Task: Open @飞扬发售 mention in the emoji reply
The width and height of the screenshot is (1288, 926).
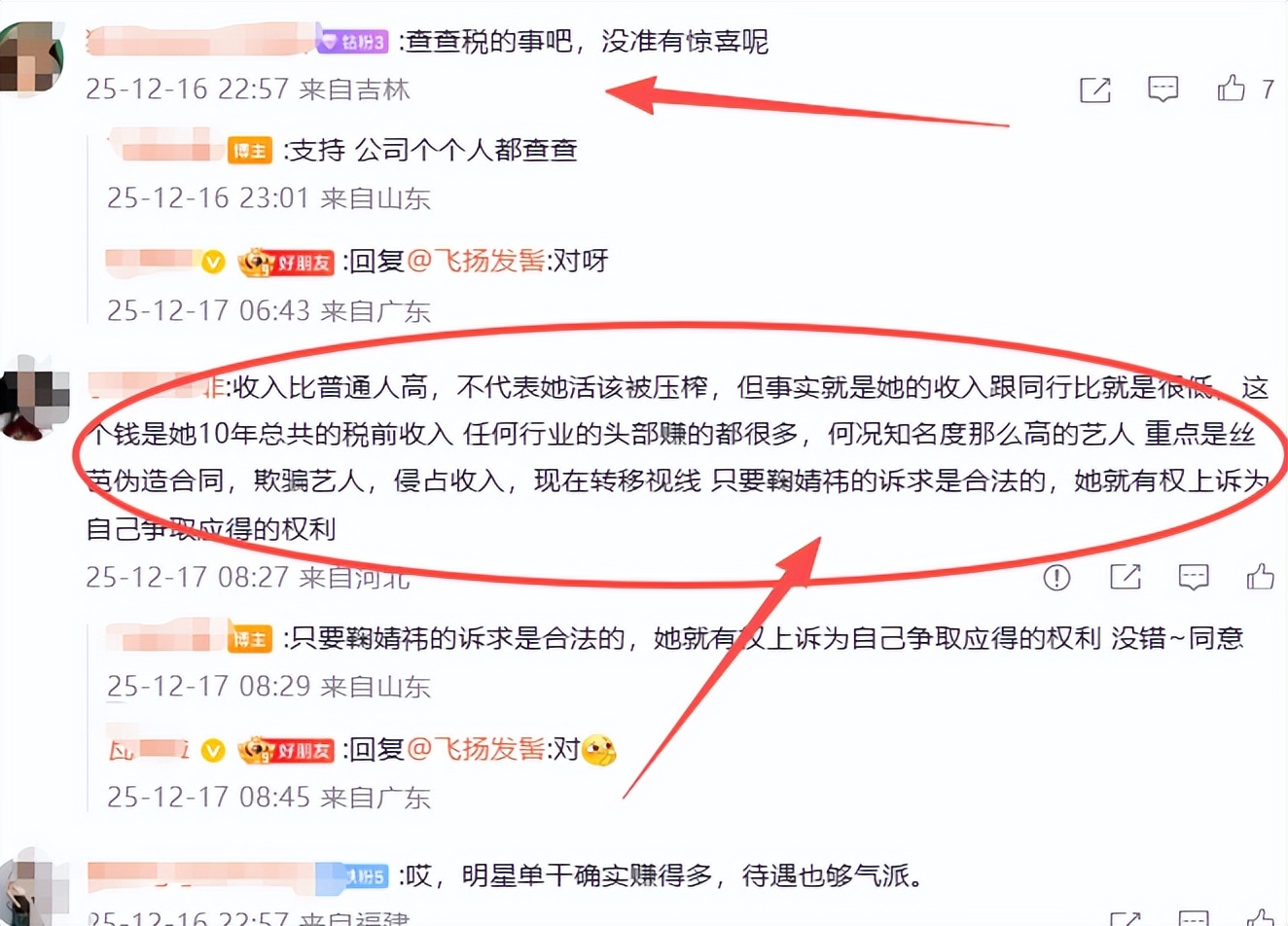Action: click(476, 749)
